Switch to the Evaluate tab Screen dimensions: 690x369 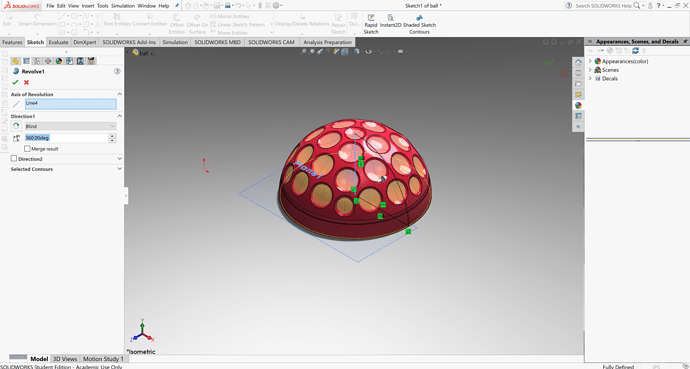click(59, 42)
